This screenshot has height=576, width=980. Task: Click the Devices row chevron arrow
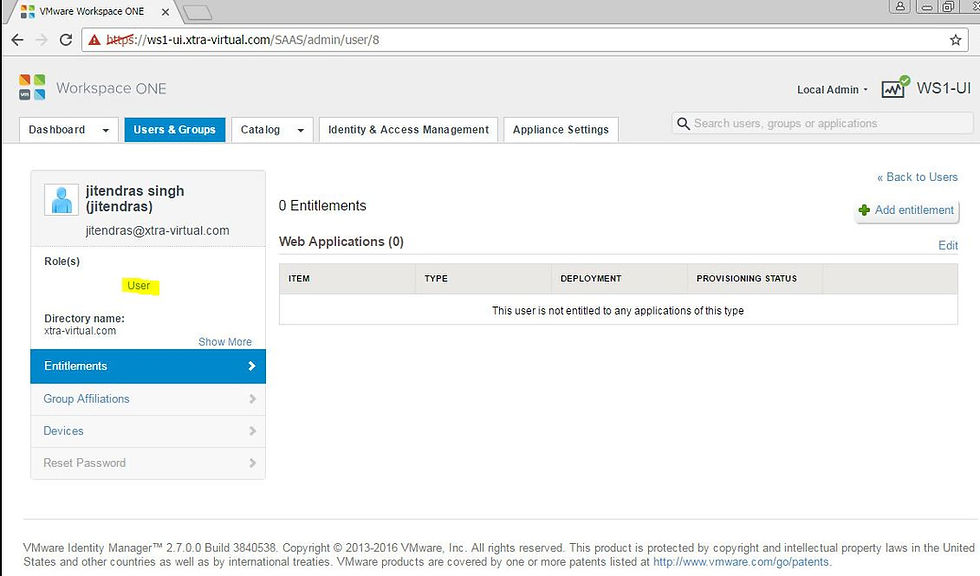tap(252, 431)
